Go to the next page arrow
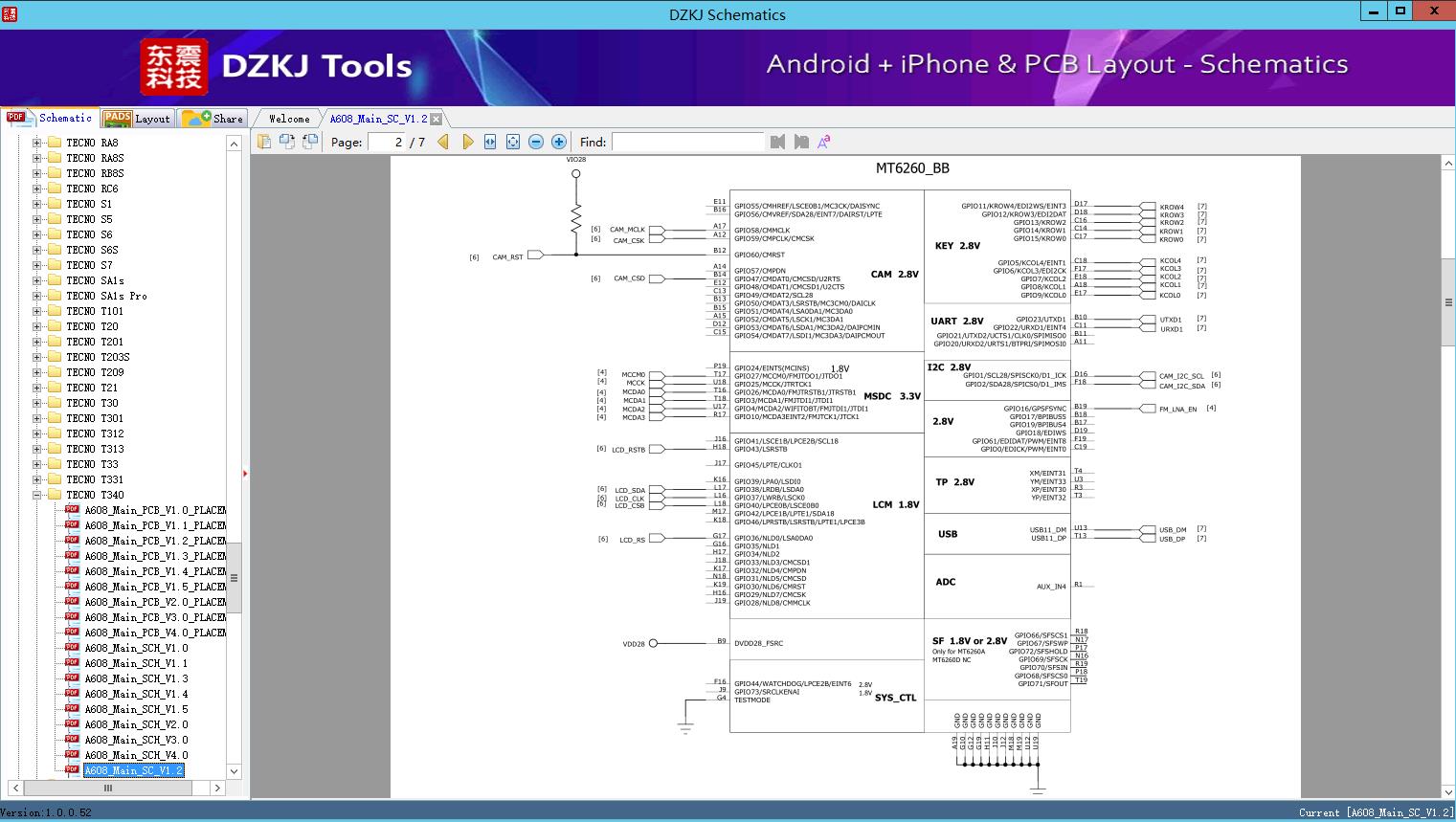The width and height of the screenshot is (1456, 822). pos(467,142)
